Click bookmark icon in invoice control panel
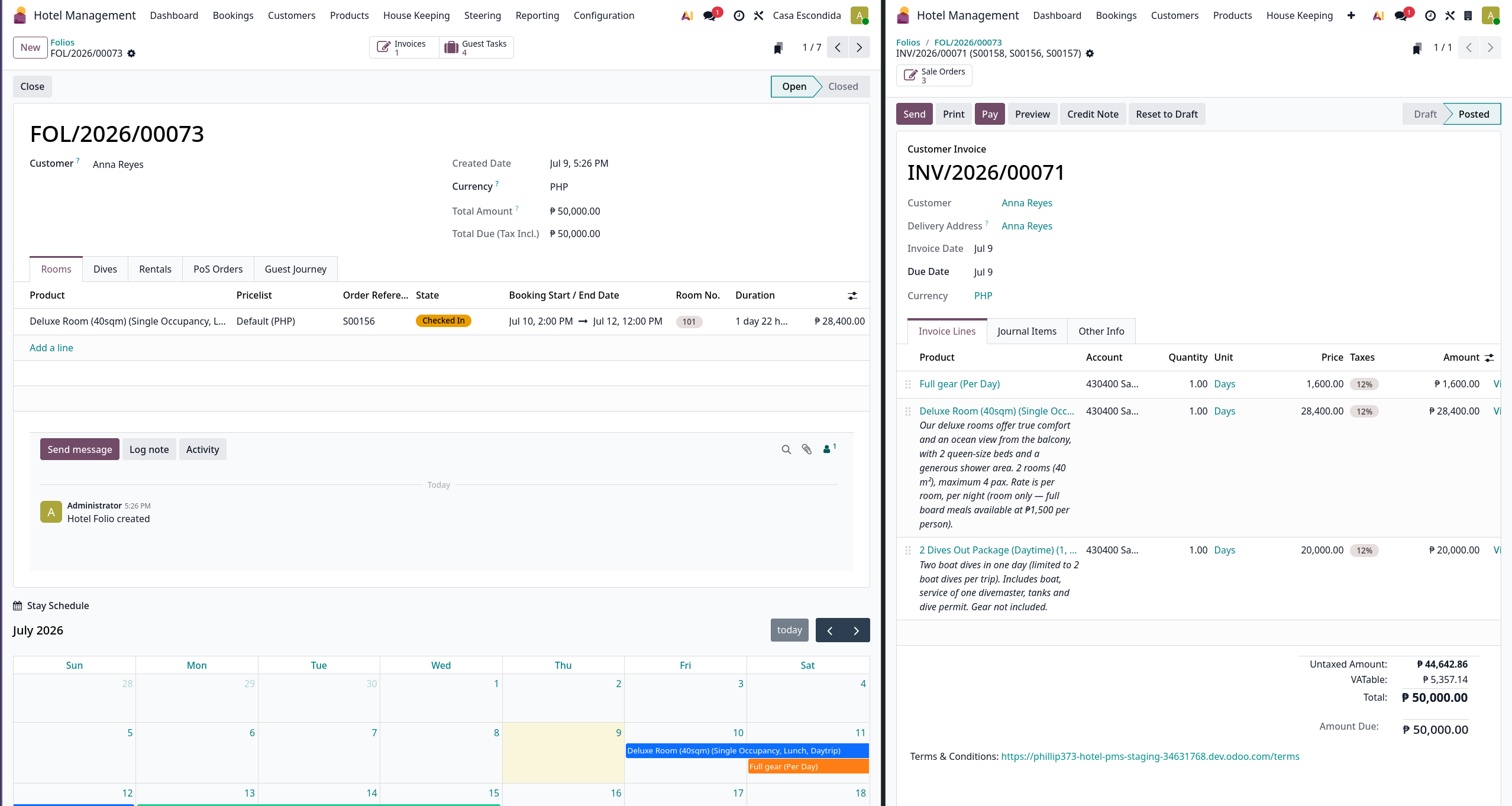1512x806 pixels. 1417,48
